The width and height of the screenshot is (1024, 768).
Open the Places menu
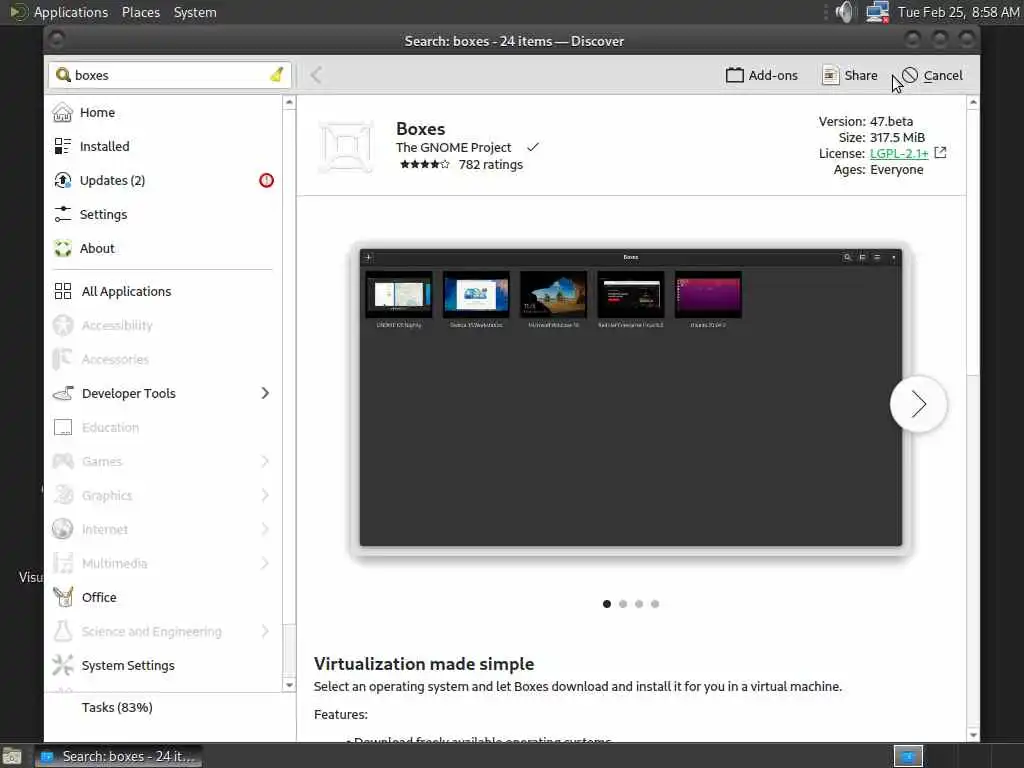click(140, 12)
